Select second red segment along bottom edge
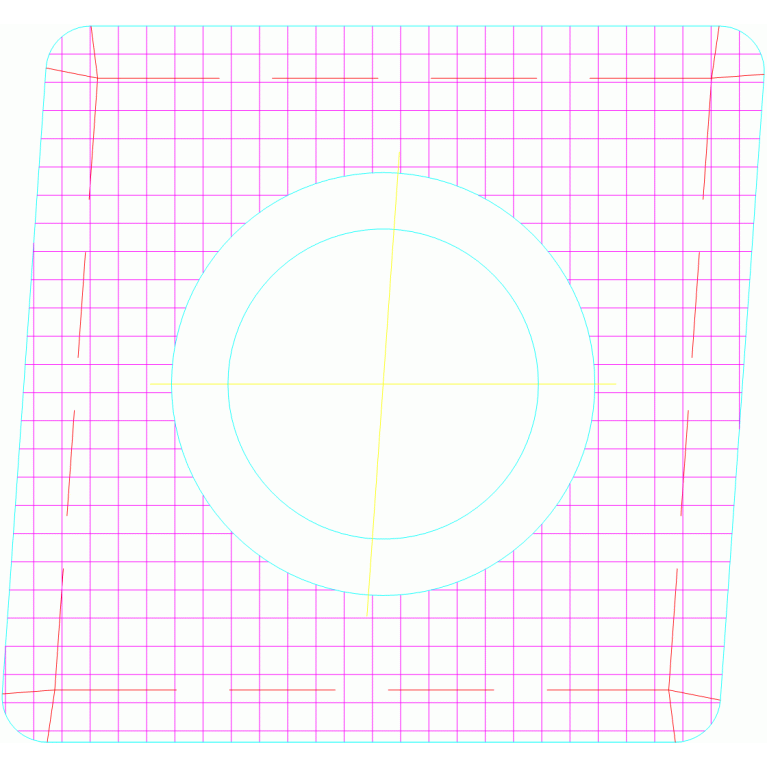 tap(282, 689)
